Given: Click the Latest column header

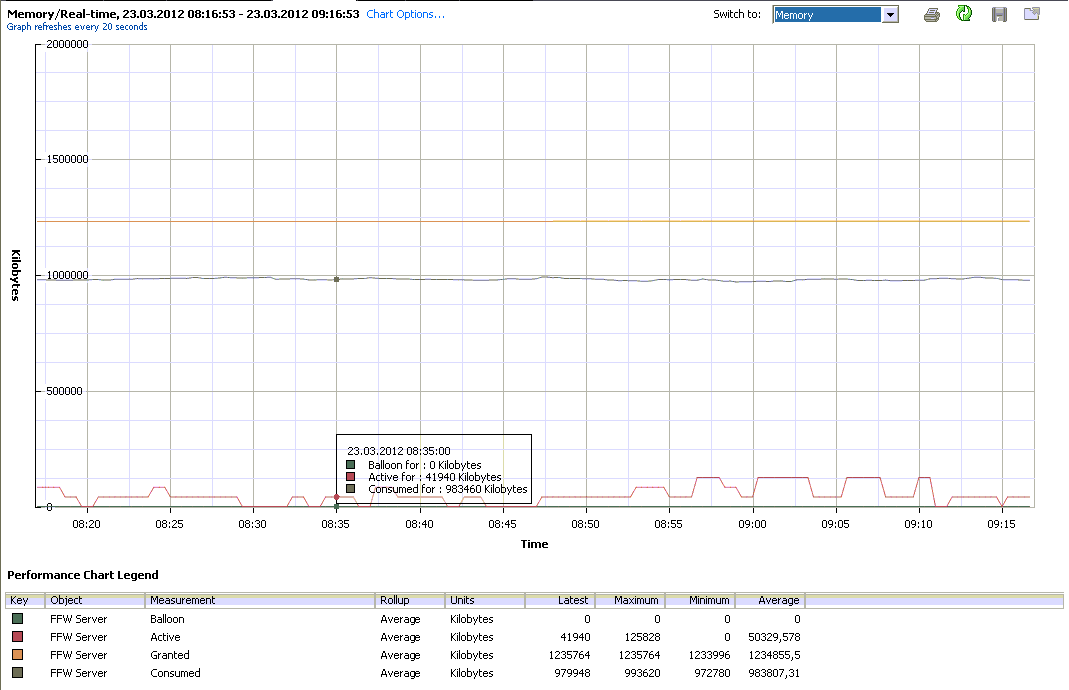Looking at the screenshot, I should coord(560,600).
